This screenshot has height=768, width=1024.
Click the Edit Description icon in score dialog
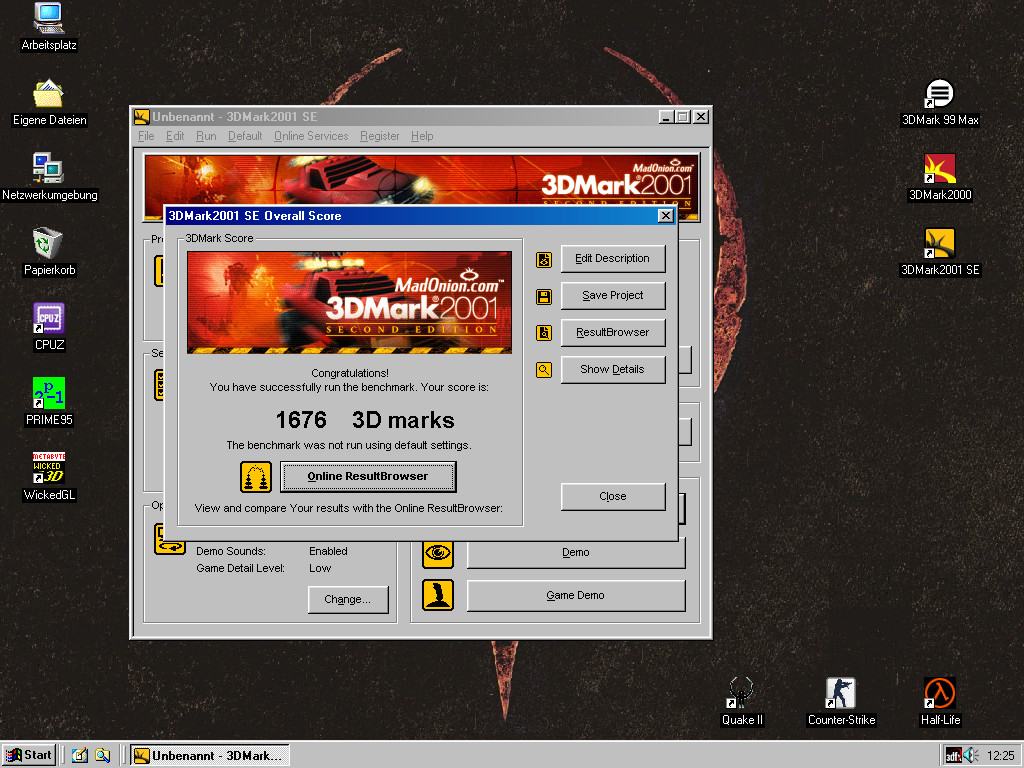[544, 260]
